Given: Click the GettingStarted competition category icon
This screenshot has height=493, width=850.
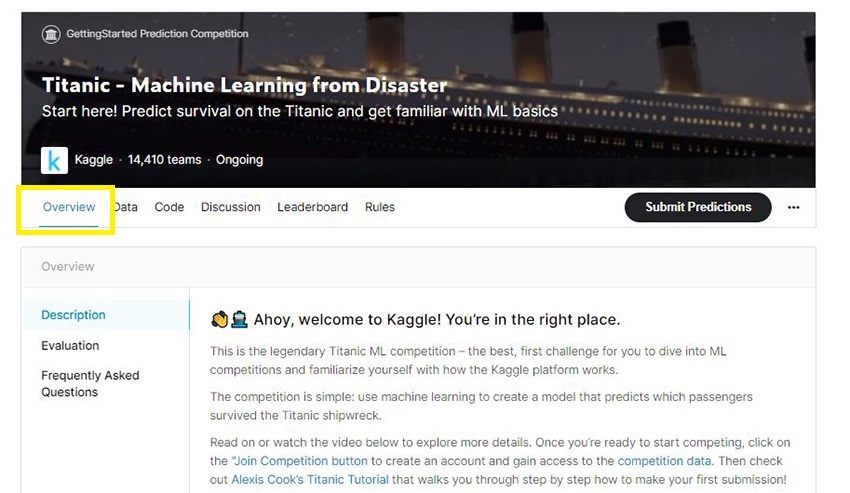Looking at the screenshot, I should click(51, 35).
